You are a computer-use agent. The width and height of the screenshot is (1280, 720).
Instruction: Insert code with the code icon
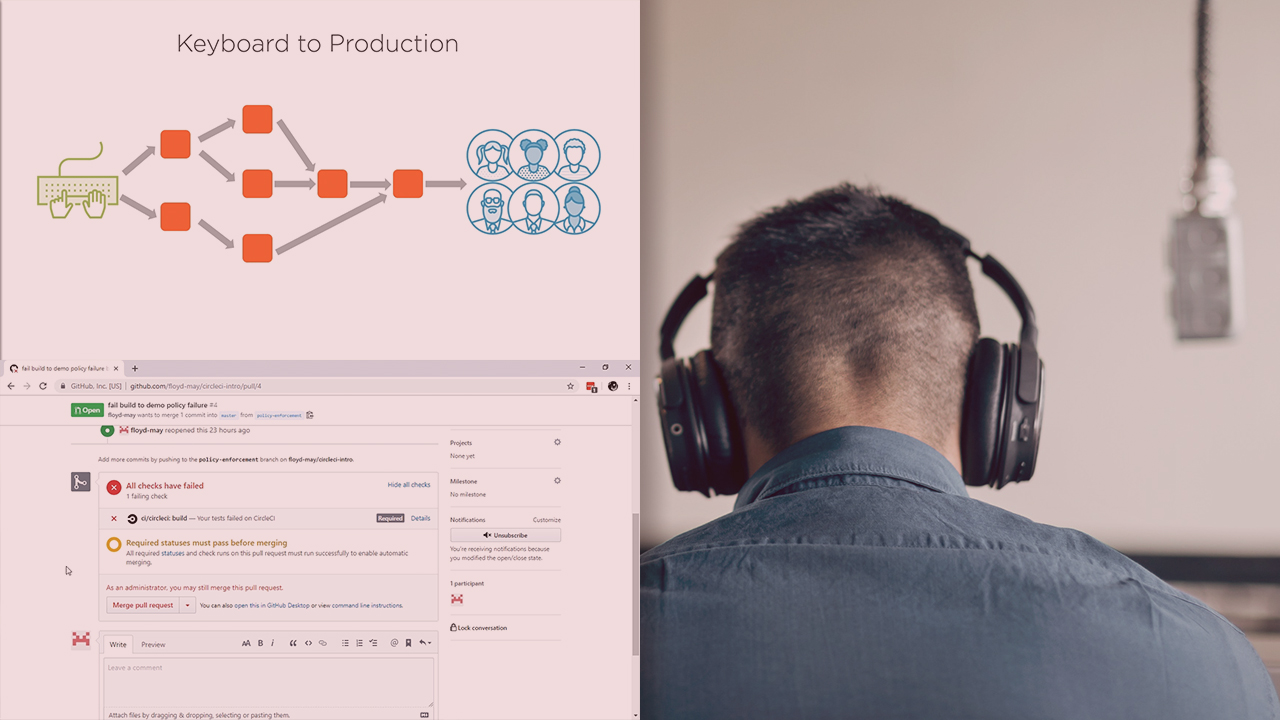tap(308, 643)
